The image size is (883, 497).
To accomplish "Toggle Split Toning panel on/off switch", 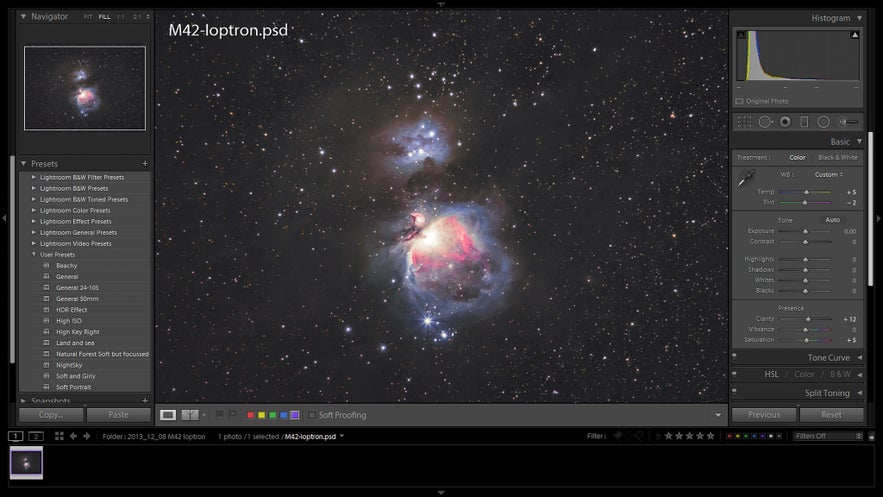I will coord(734,392).
